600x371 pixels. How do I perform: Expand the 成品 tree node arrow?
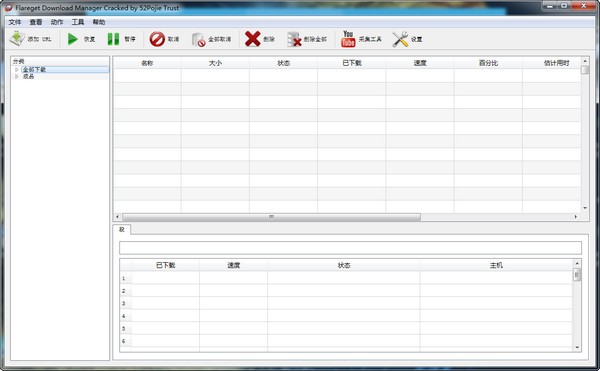(x=16, y=76)
